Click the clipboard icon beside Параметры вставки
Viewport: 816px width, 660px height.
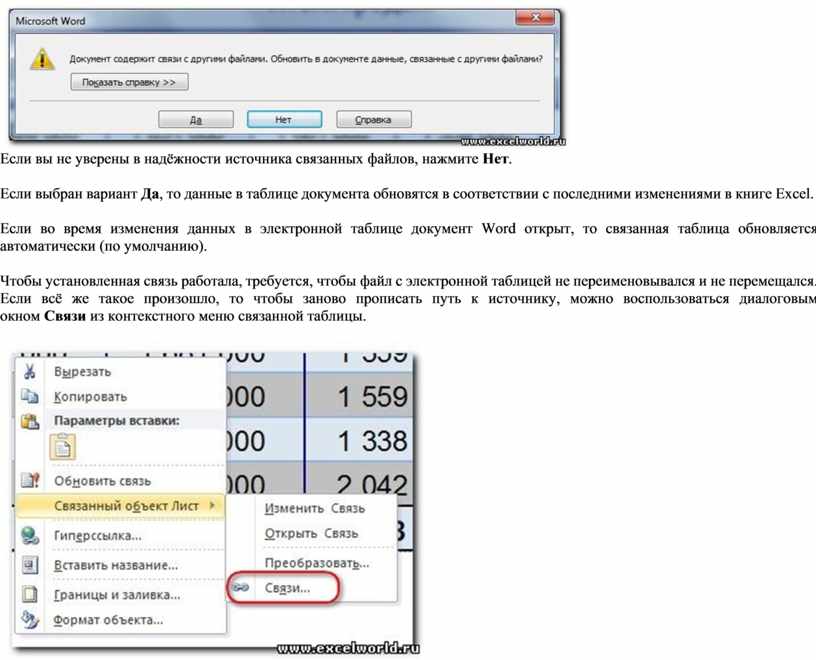coord(30,422)
